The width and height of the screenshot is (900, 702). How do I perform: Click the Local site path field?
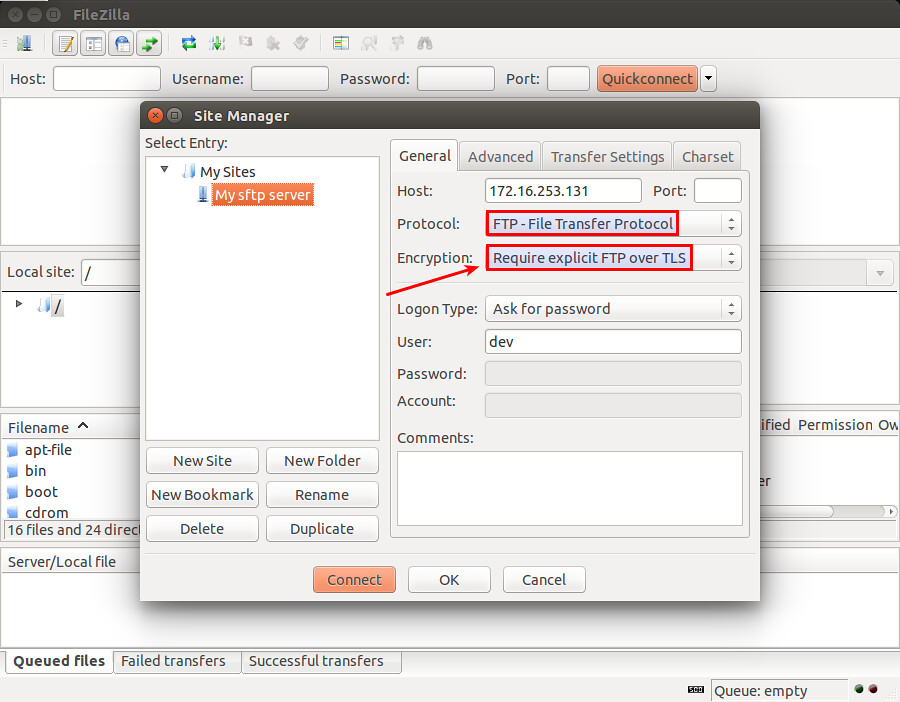click(x=111, y=273)
